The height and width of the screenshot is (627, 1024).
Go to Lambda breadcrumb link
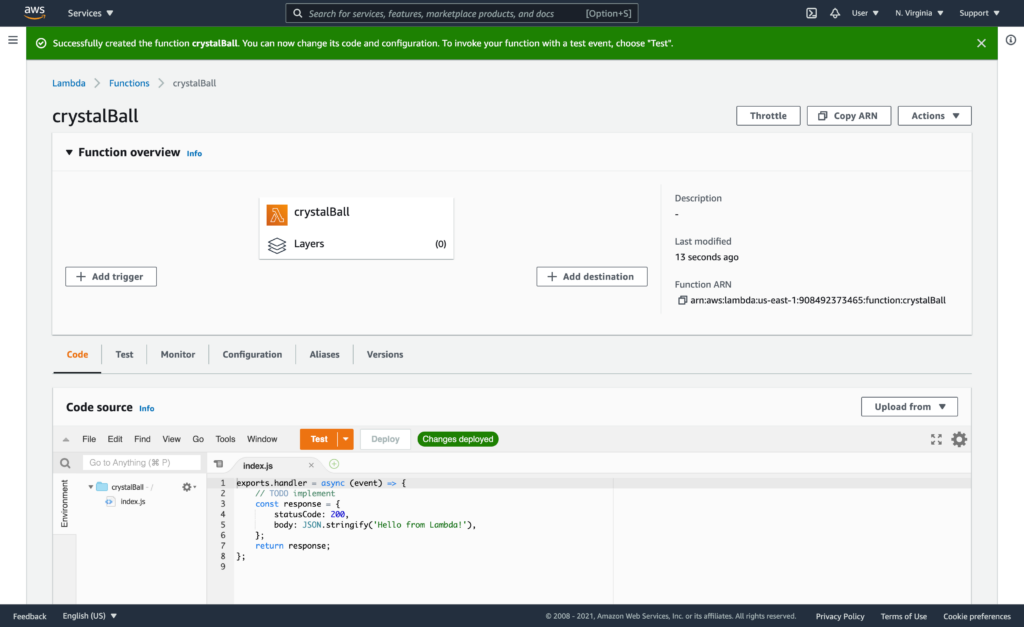69,83
